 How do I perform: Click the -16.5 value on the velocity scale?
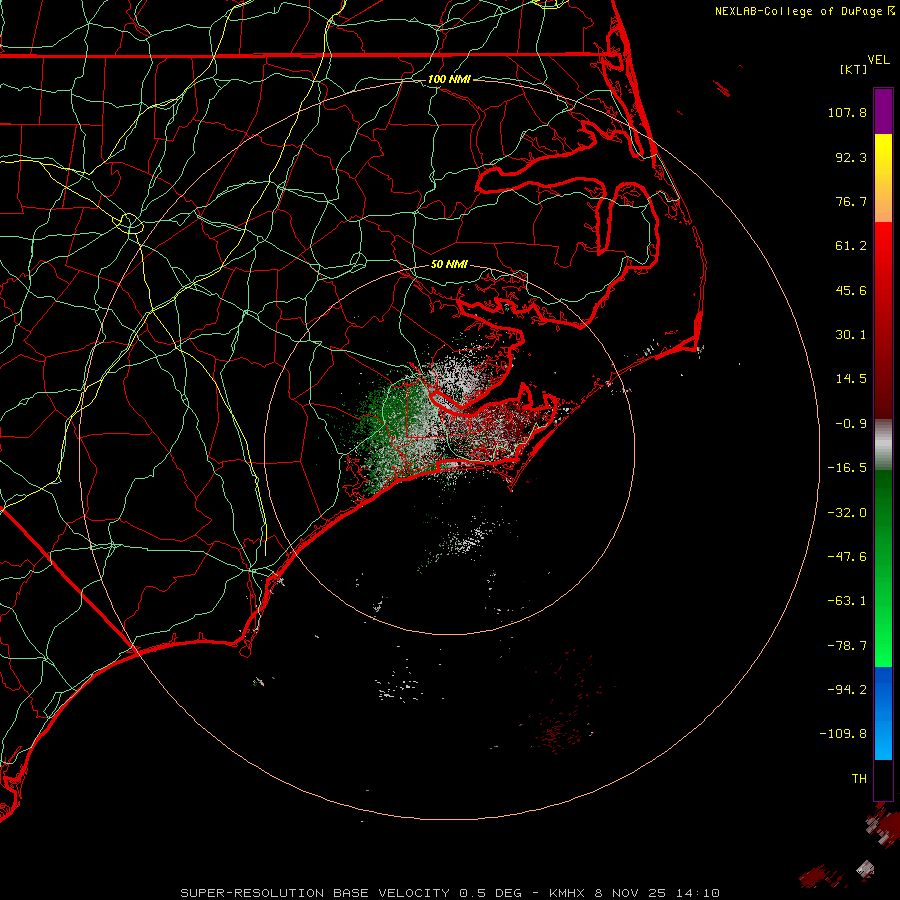(x=847, y=468)
